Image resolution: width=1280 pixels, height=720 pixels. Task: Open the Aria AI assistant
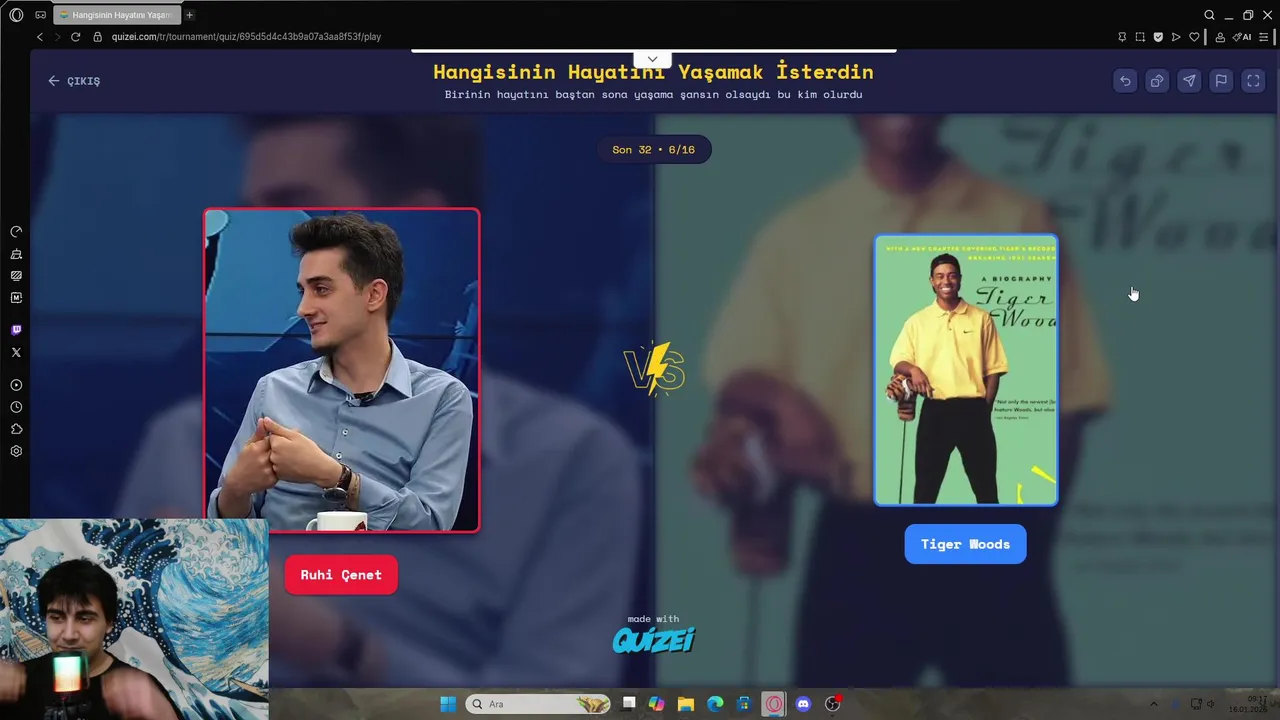(x=1242, y=37)
